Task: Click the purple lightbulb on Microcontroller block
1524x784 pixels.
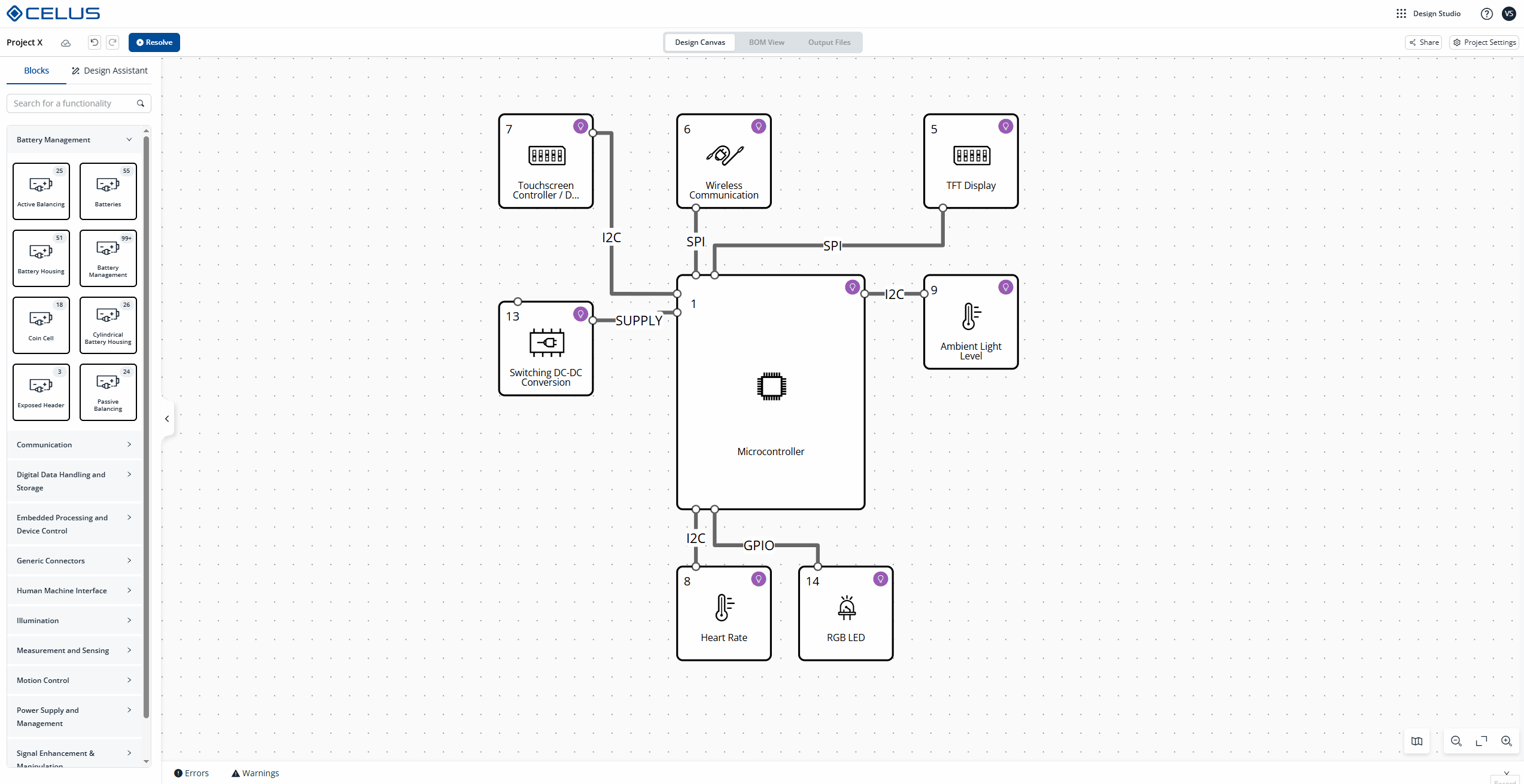Action: (x=852, y=287)
